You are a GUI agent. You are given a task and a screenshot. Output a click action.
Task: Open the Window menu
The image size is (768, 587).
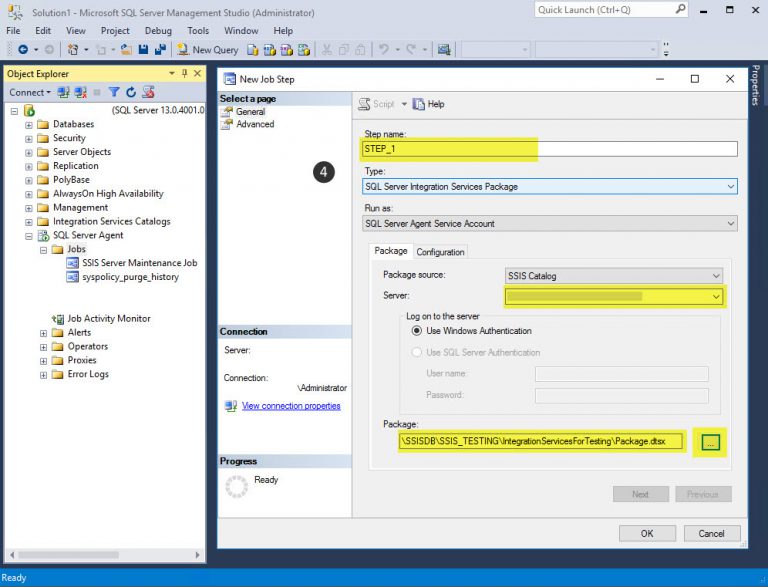click(241, 30)
